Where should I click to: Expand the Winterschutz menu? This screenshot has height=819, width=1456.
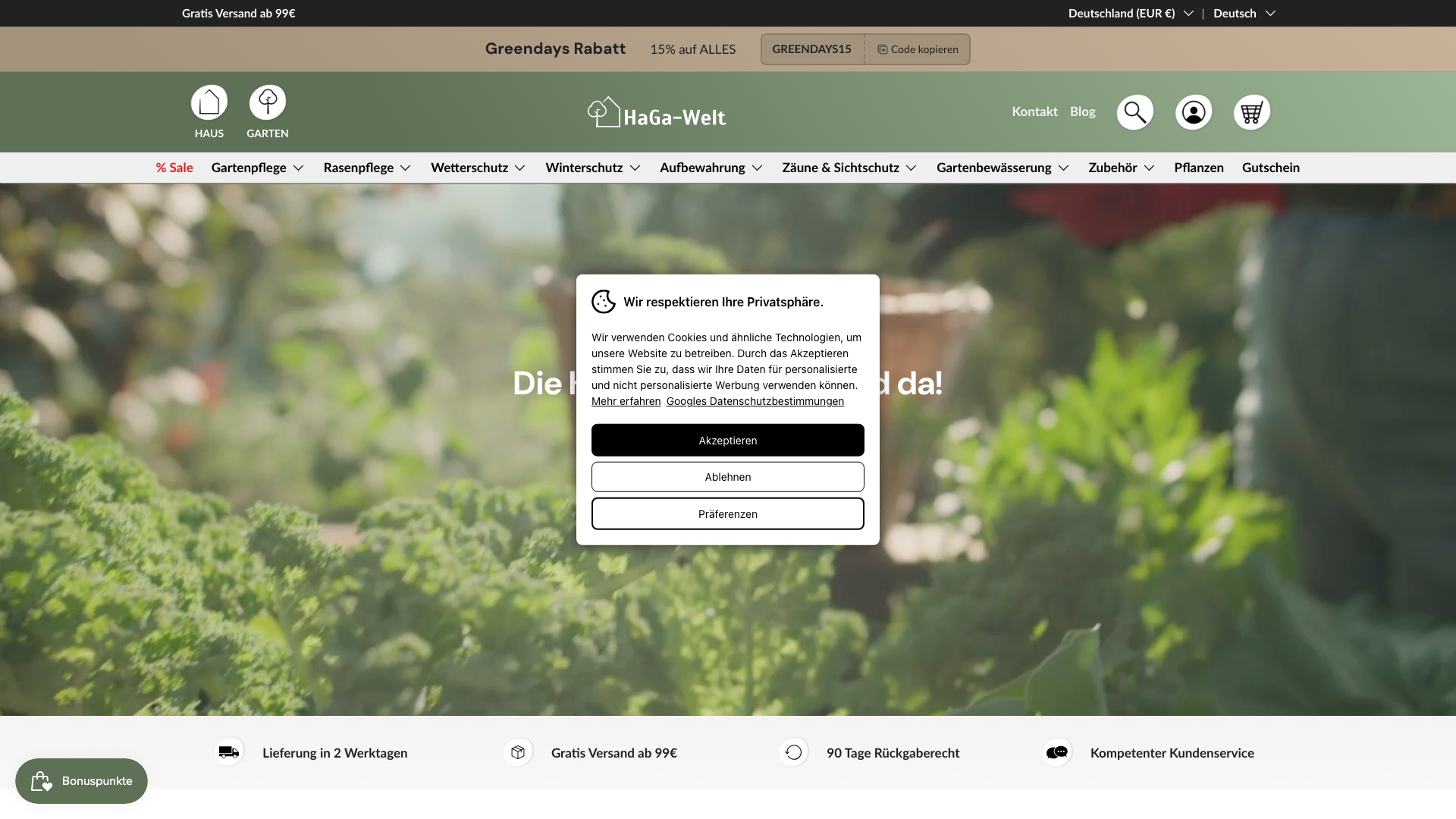593,168
